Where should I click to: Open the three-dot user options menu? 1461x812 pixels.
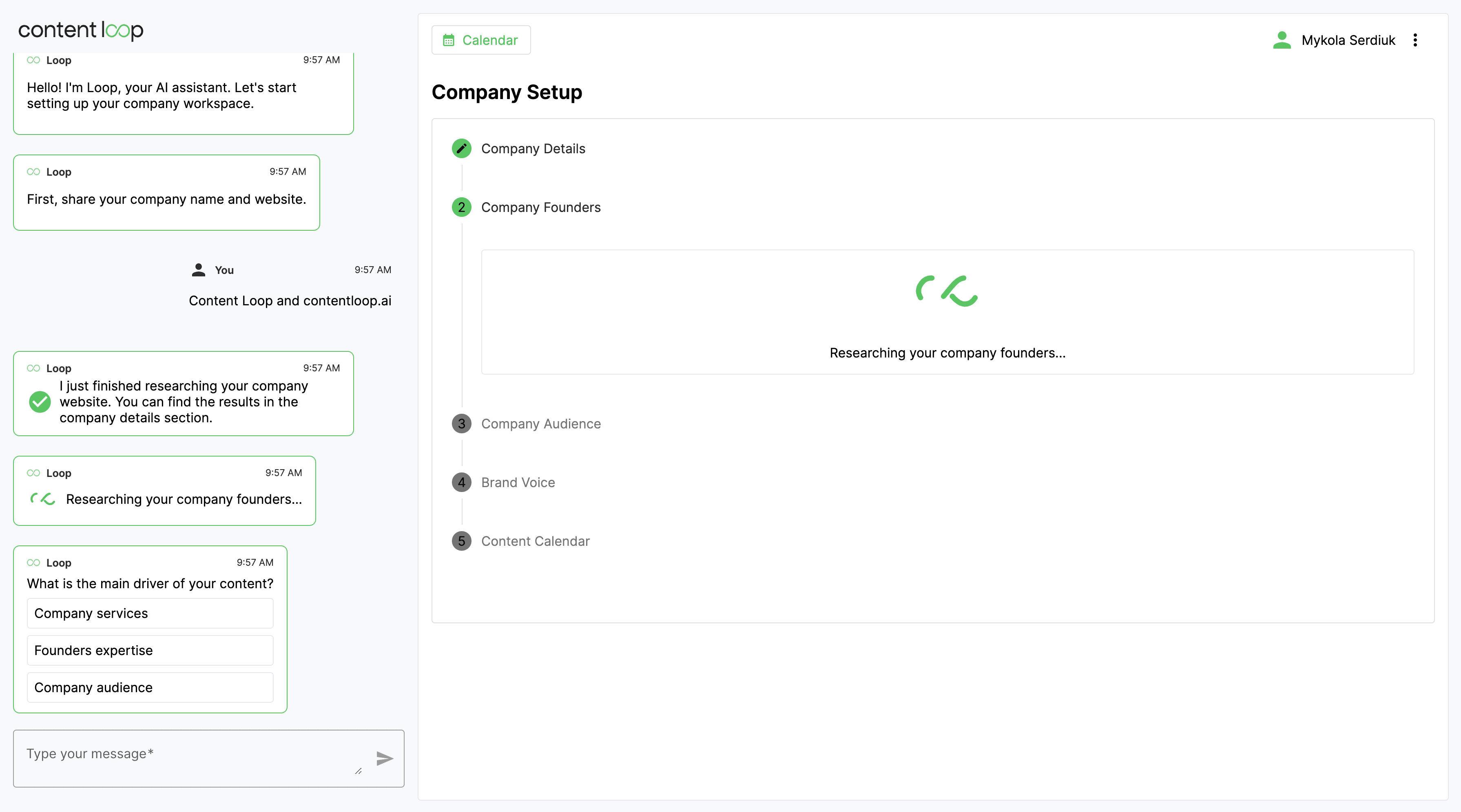click(x=1415, y=40)
